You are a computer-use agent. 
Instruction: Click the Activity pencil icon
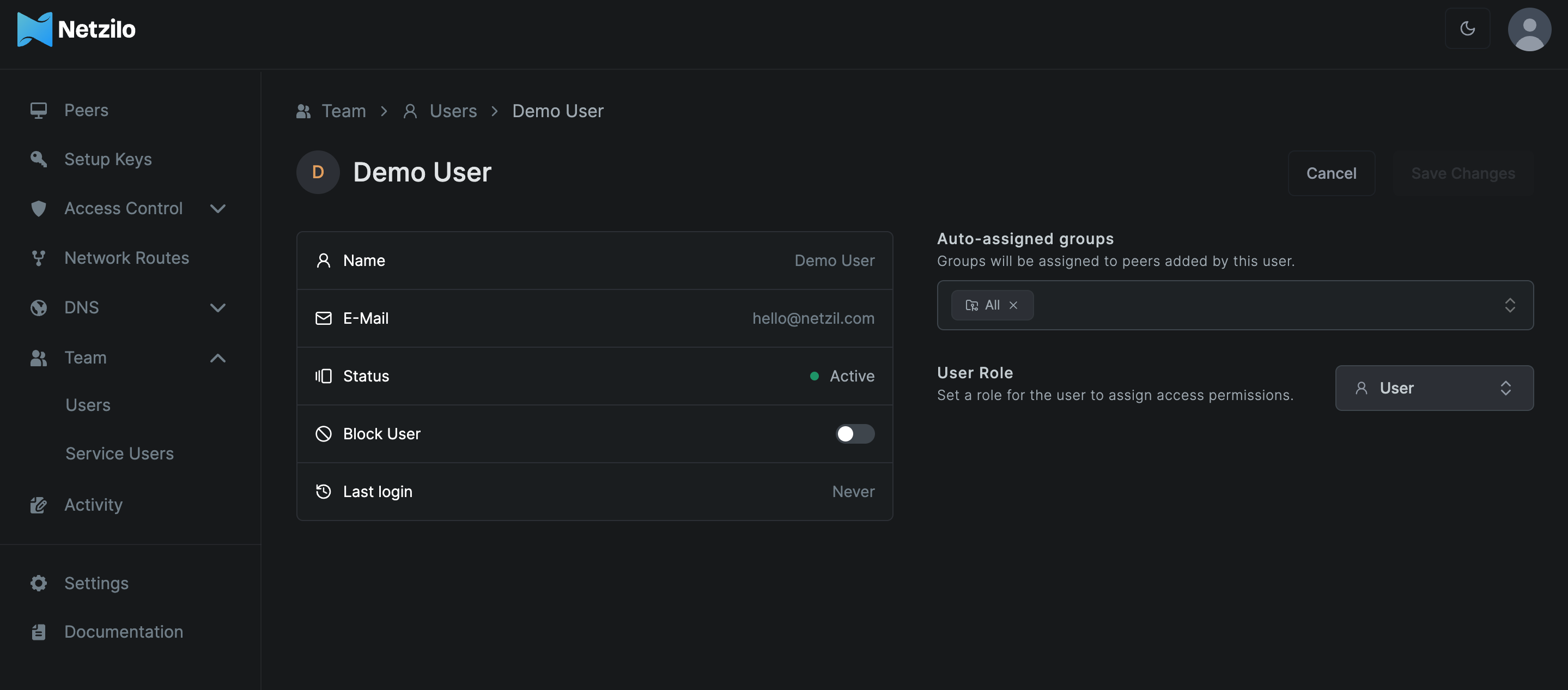[x=38, y=505]
